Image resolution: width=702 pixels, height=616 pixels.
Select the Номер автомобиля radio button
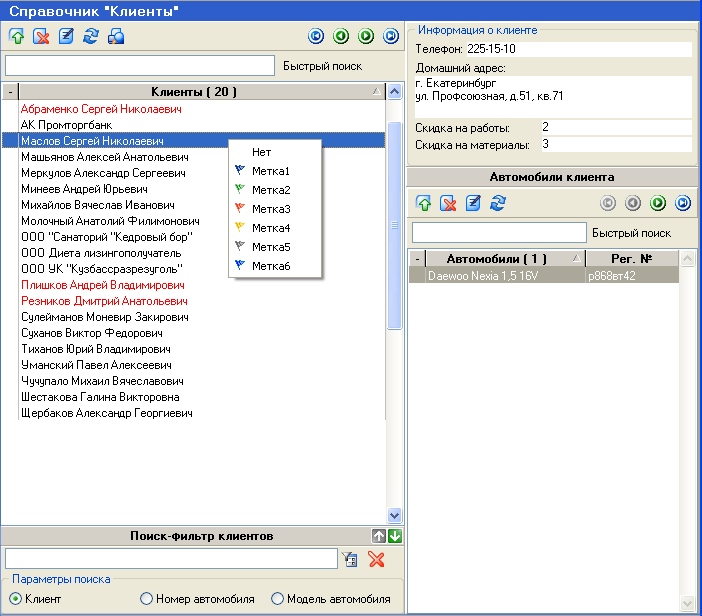(147, 599)
